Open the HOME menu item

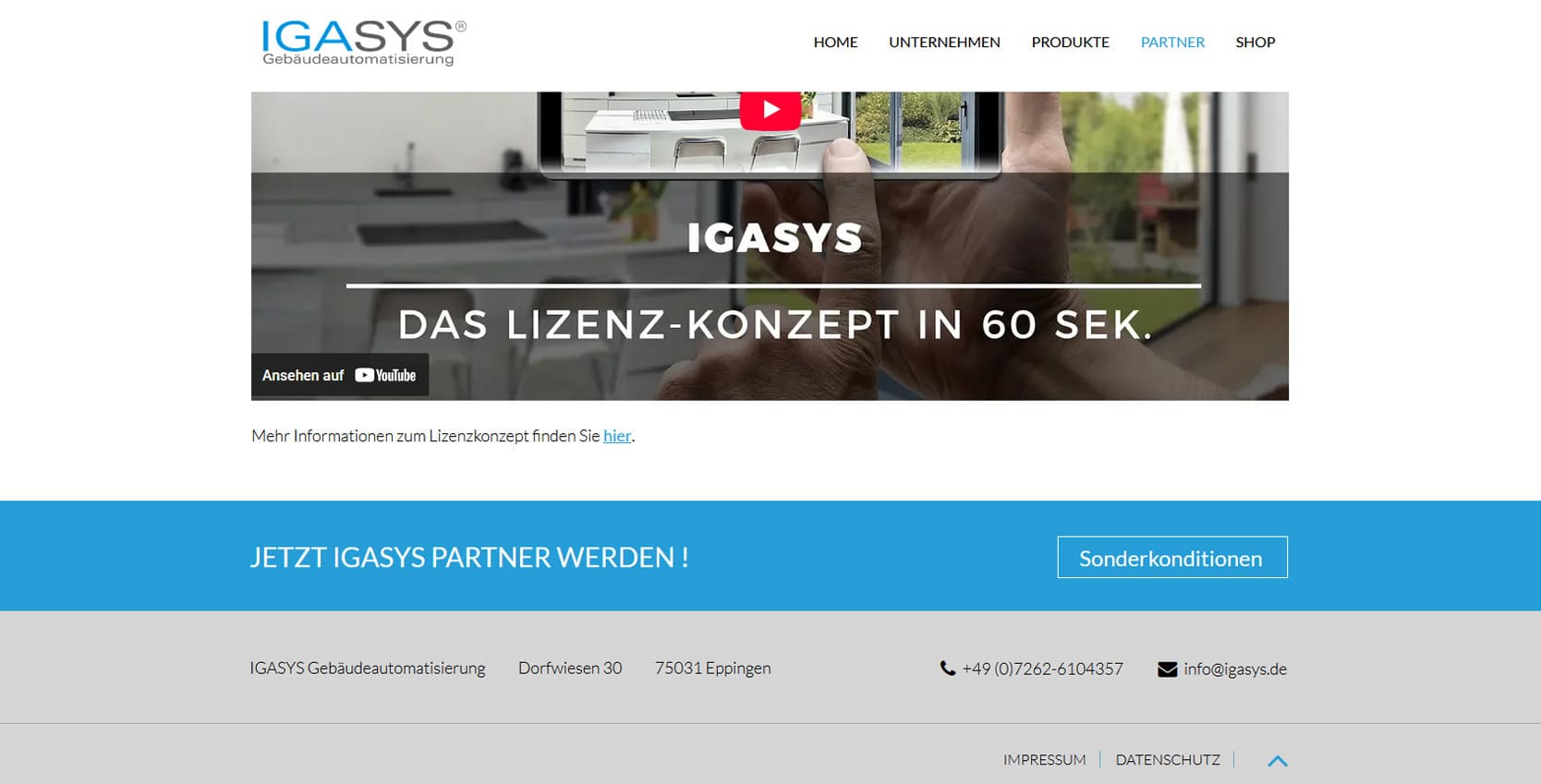point(835,42)
